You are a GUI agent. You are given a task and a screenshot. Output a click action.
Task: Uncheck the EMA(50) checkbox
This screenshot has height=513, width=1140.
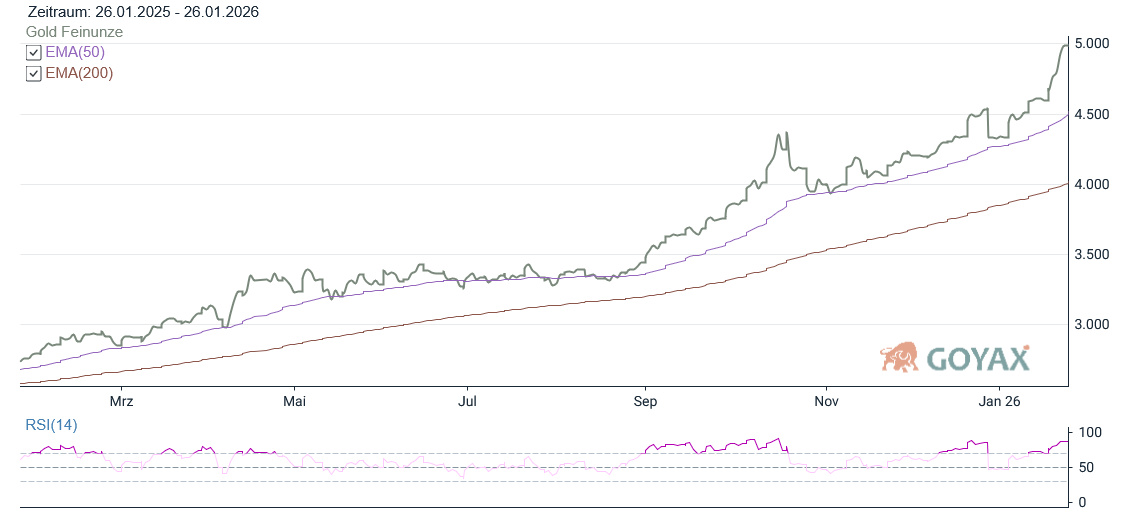[34, 53]
